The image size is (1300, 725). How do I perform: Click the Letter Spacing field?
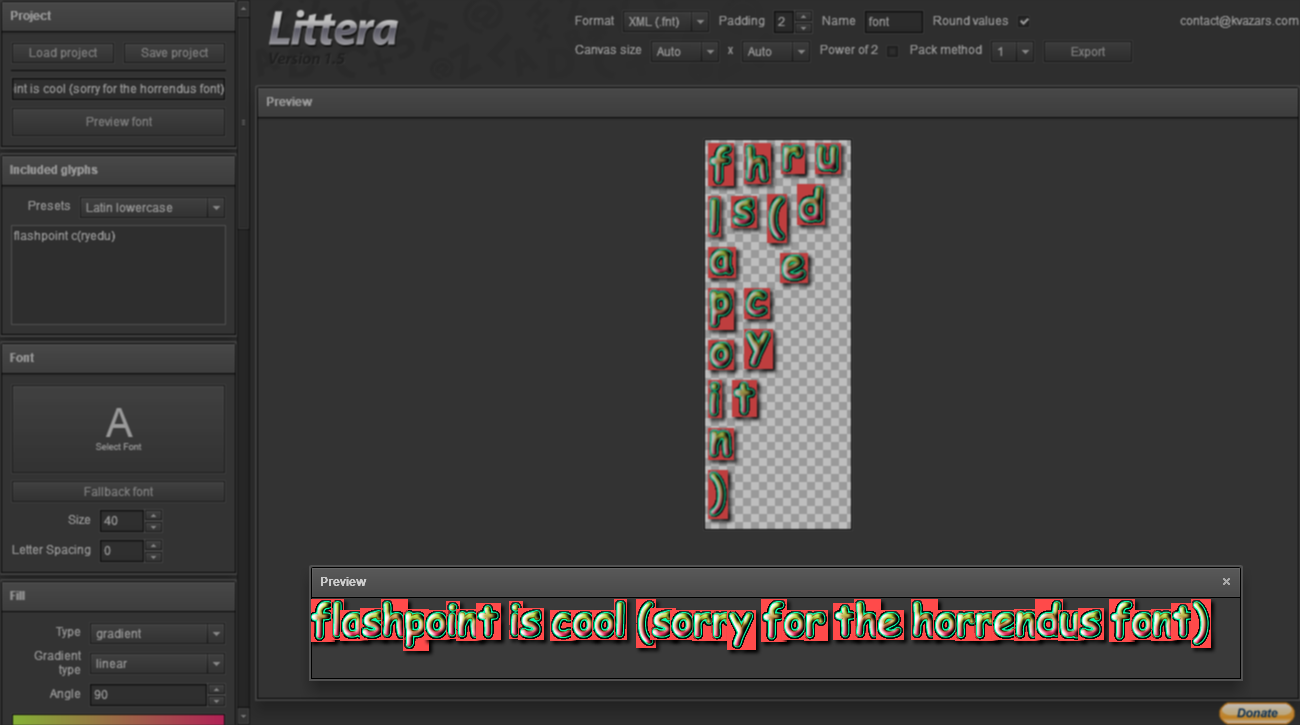(x=121, y=551)
